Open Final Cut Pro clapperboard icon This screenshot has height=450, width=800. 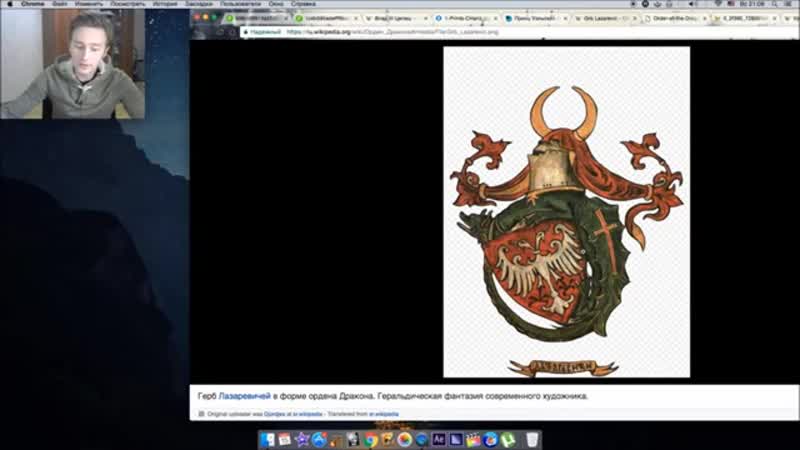tap(473, 439)
